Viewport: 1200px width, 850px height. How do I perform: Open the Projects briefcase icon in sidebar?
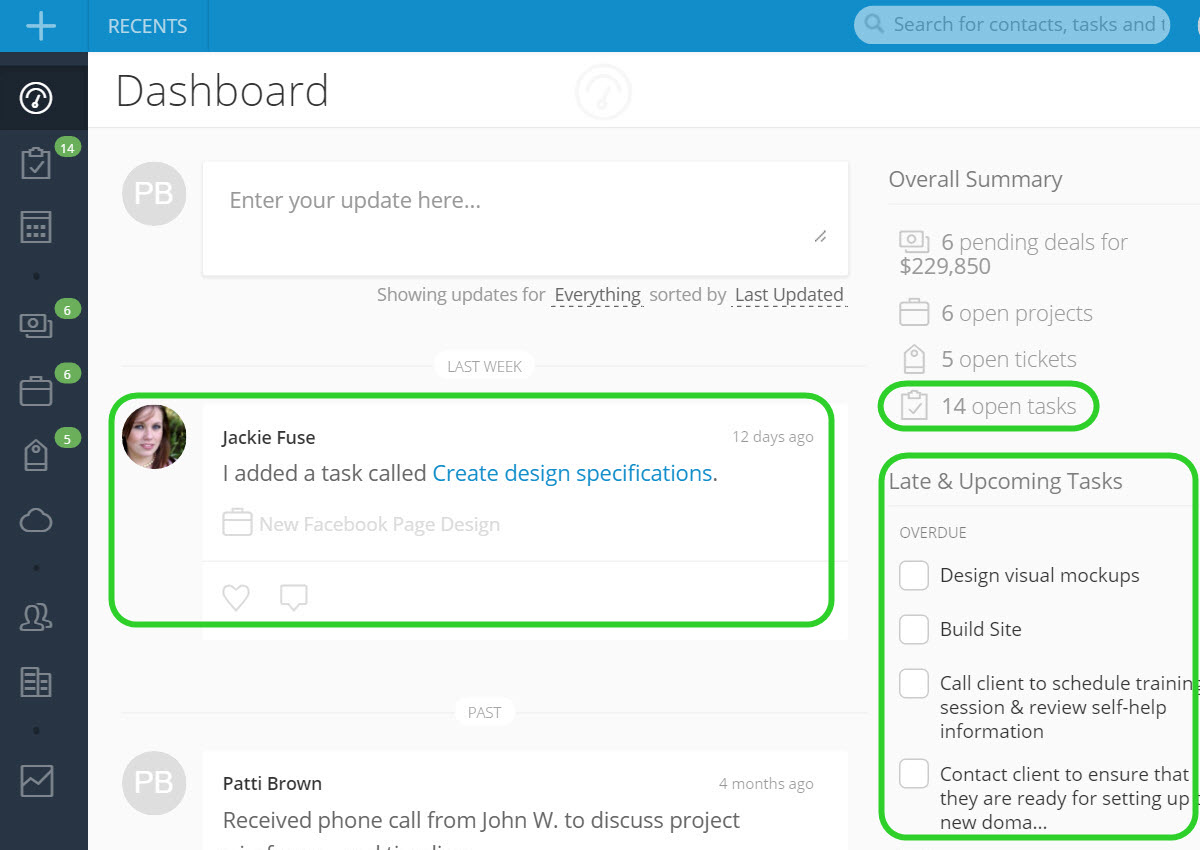tap(36, 391)
